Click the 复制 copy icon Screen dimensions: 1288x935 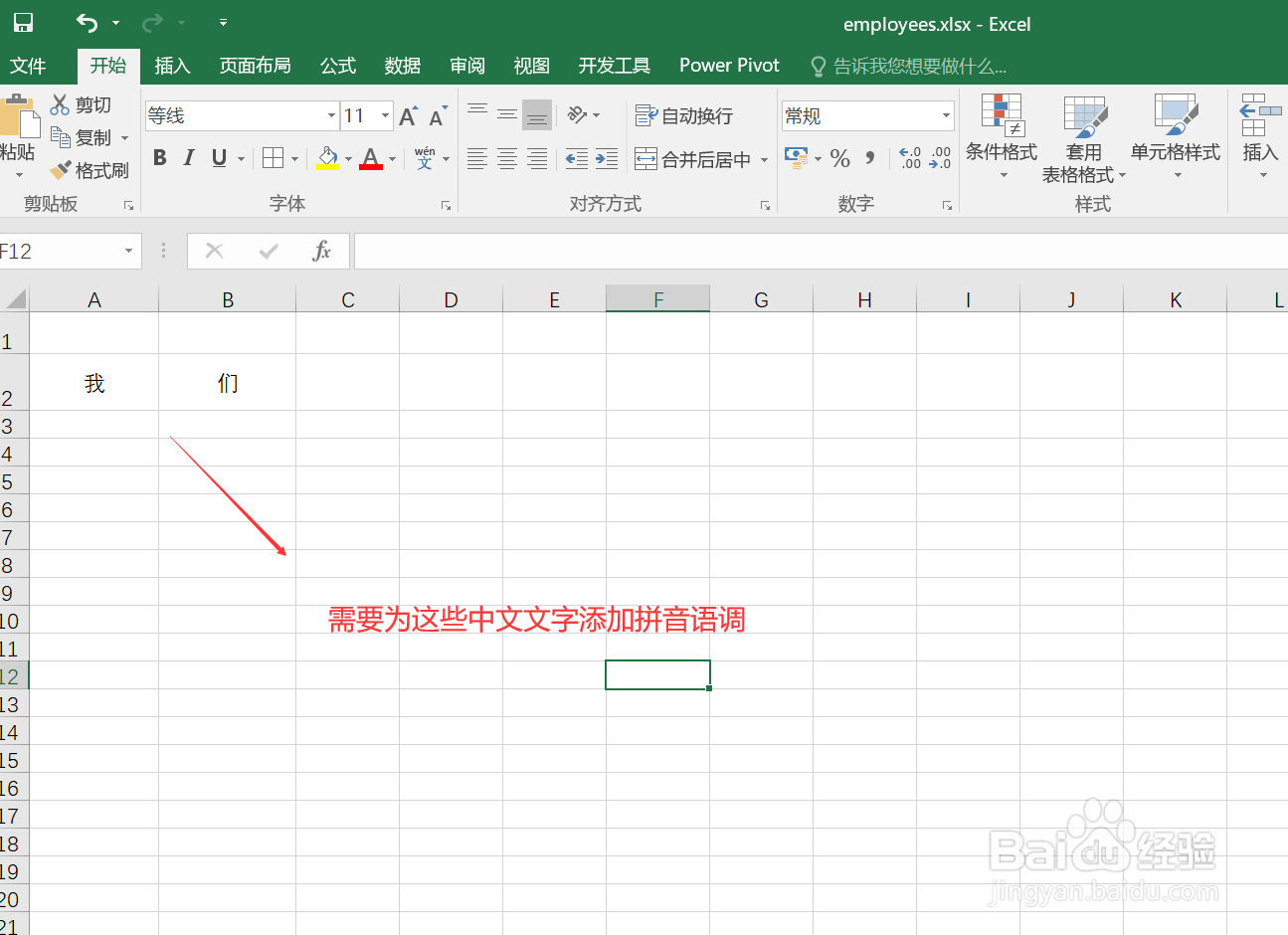pos(62,137)
